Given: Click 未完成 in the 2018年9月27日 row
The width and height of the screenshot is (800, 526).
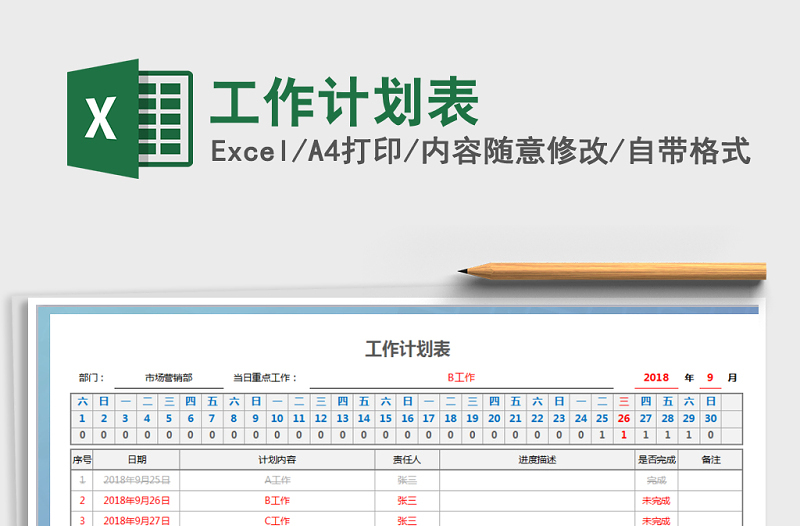Looking at the screenshot, I should [x=657, y=520].
